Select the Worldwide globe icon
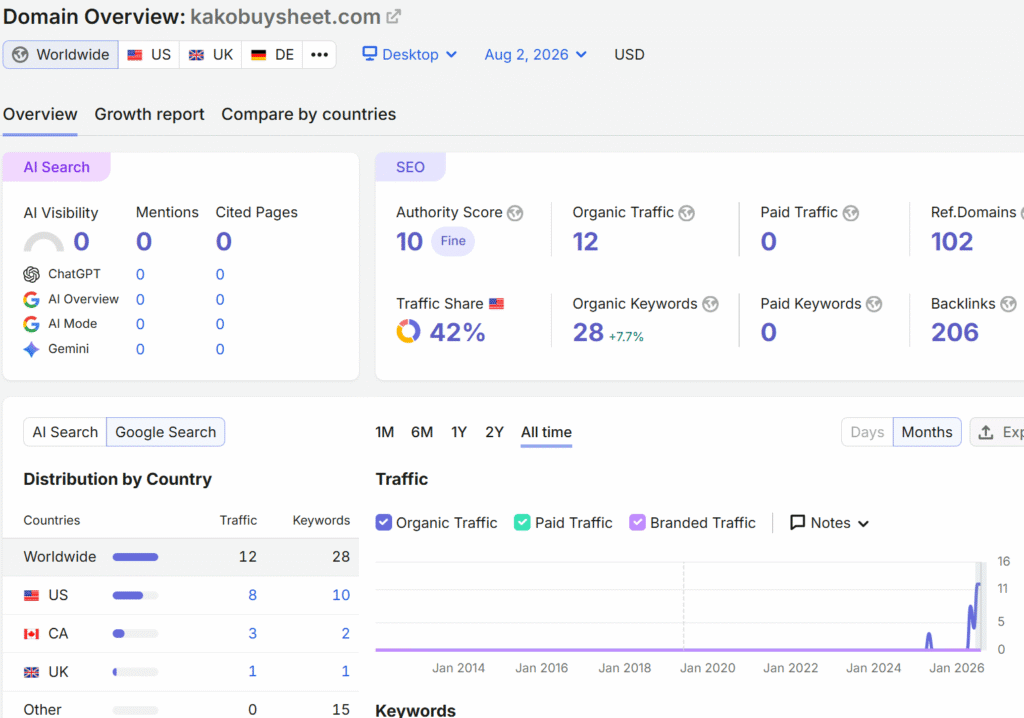Screen dimensions: 1024x718 click(x=20, y=55)
